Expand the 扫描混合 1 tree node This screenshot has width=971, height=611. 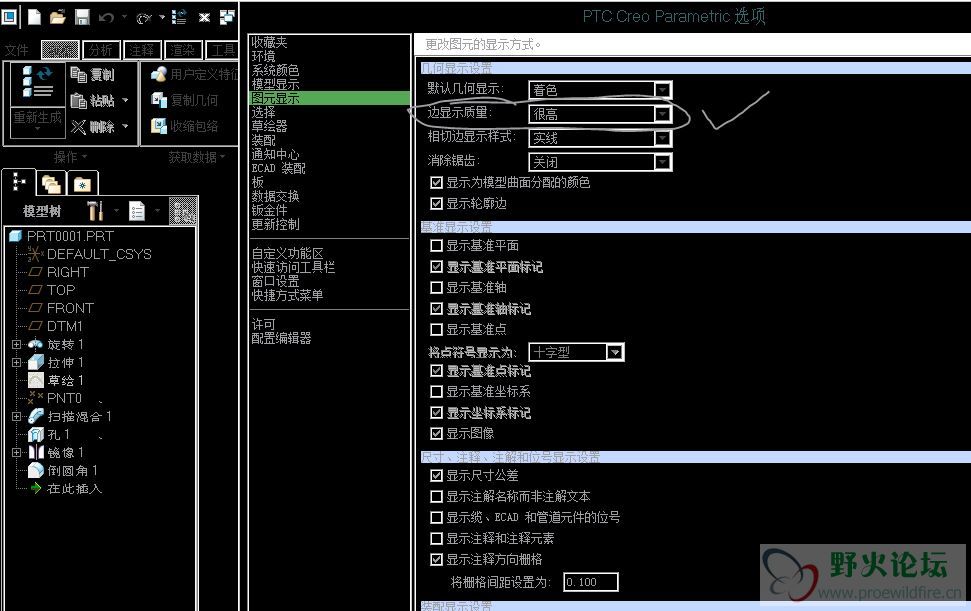pos(16,416)
